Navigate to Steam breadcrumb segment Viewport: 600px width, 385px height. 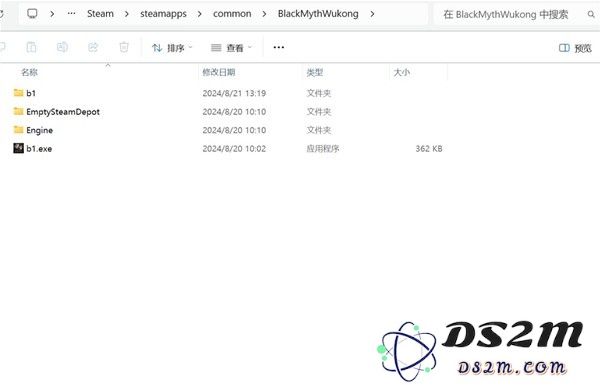click(x=100, y=14)
